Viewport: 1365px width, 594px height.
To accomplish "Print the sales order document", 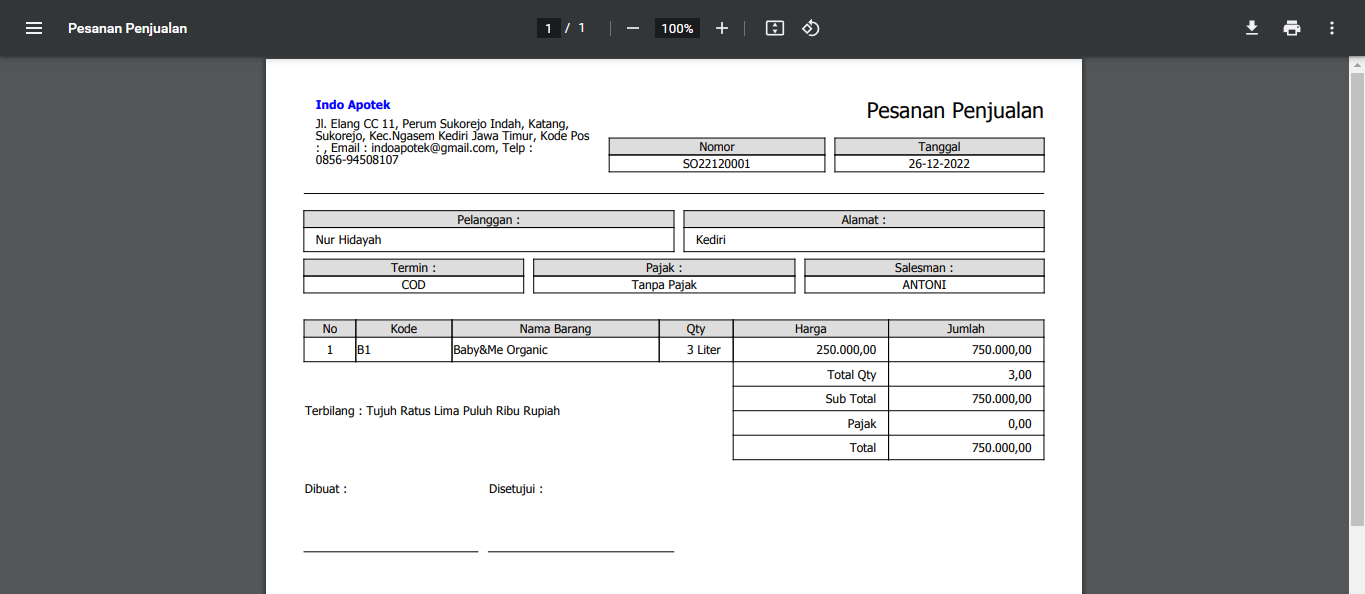I will pyautogui.click(x=1292, y=28).
